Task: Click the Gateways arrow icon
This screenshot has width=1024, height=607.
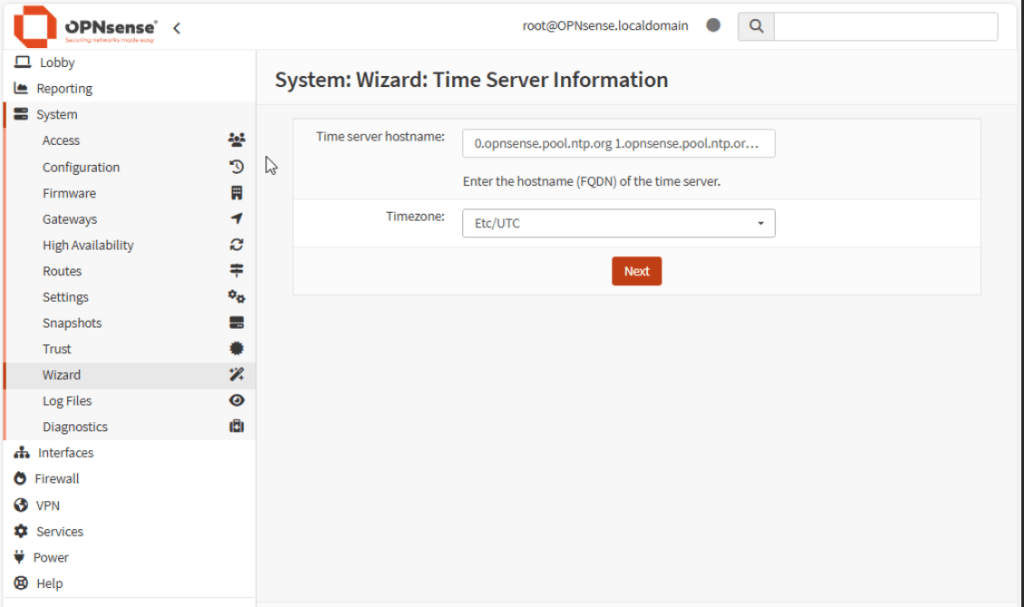Action: (x=237, y=219)
